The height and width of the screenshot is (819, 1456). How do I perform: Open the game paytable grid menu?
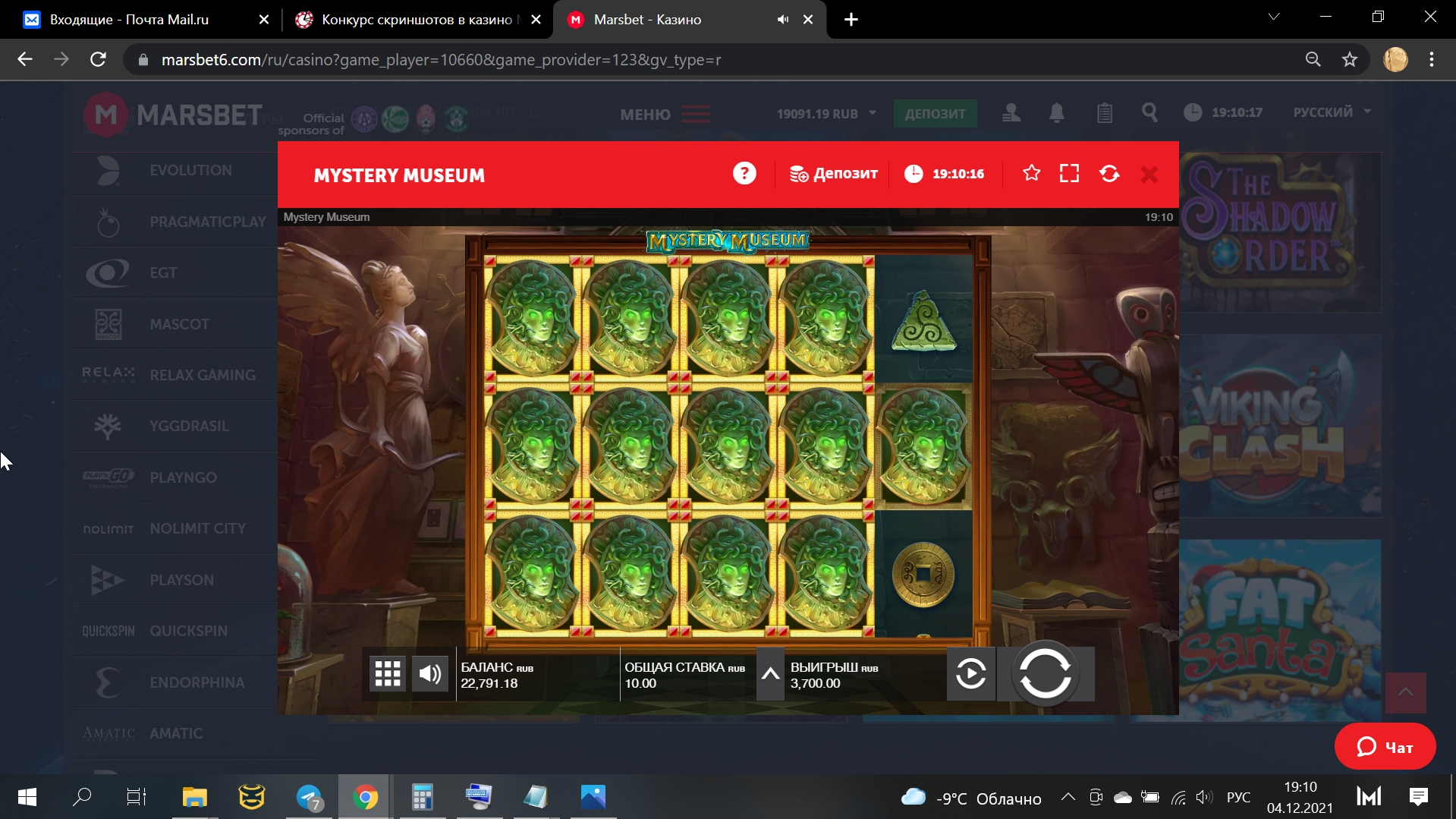(388, 673)
